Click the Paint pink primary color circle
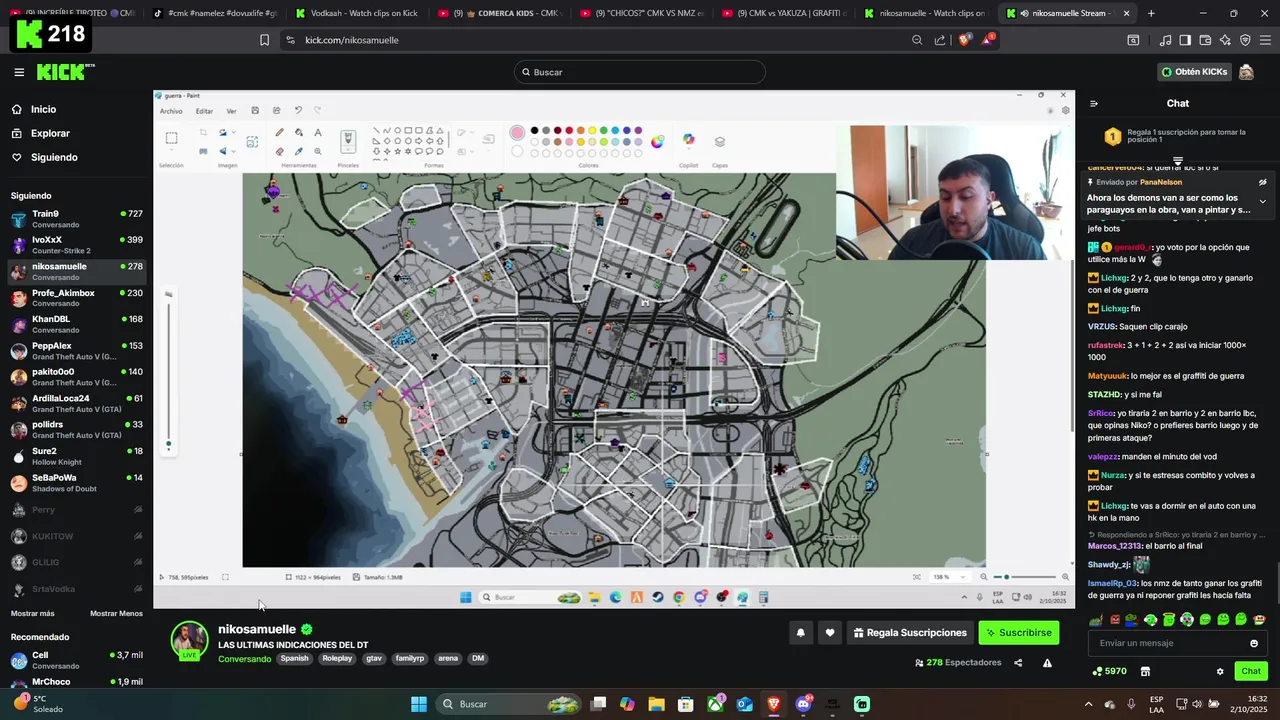Screen dimensions: 1280x720 click(x=517, y=133)
